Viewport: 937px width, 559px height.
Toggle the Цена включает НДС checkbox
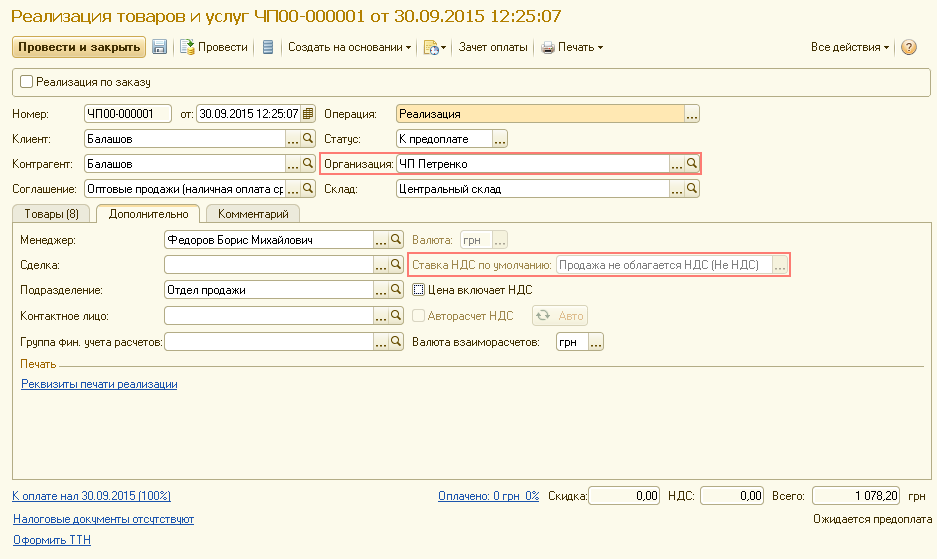[x=420, y=290]
